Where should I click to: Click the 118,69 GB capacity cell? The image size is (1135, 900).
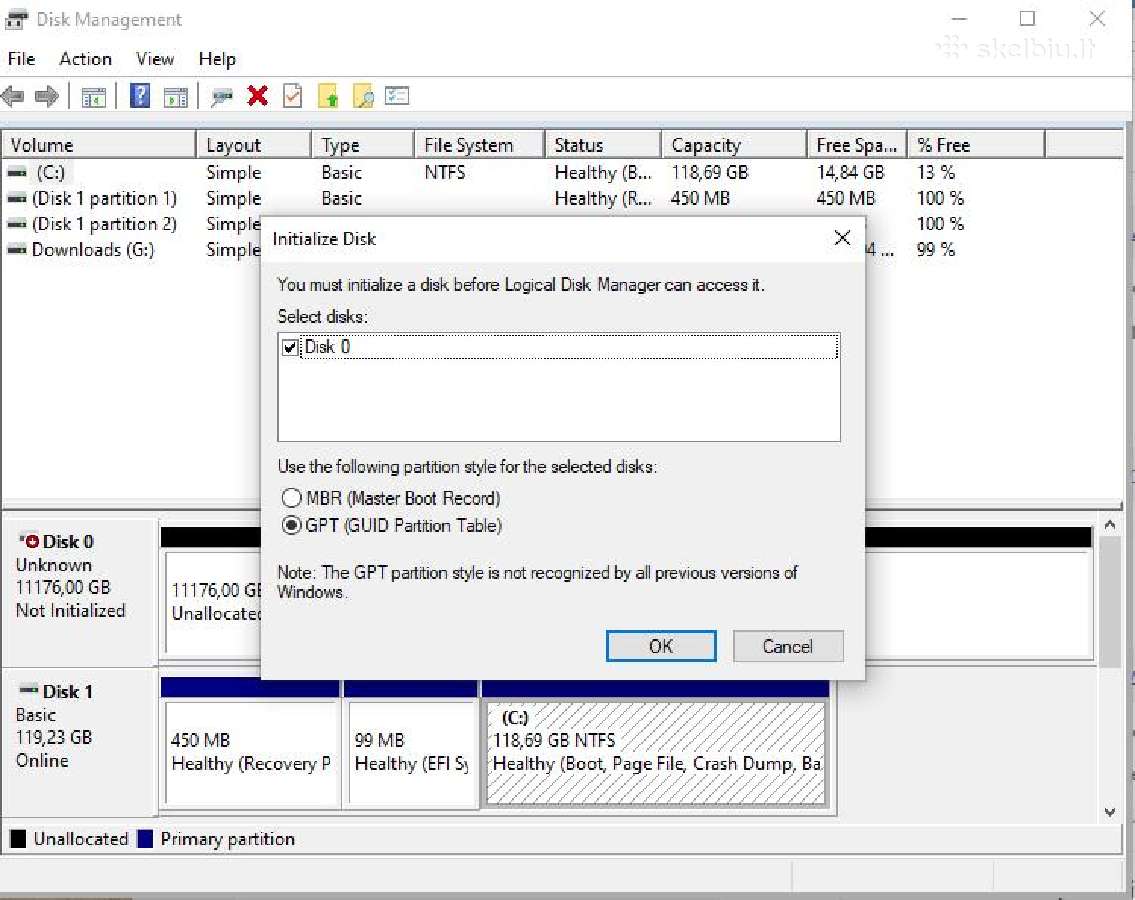(709, 173)
